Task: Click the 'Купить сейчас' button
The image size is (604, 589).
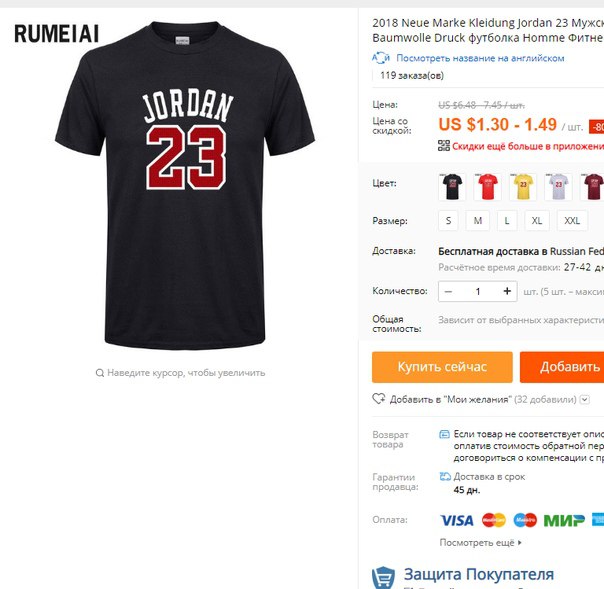Action: 442,367
